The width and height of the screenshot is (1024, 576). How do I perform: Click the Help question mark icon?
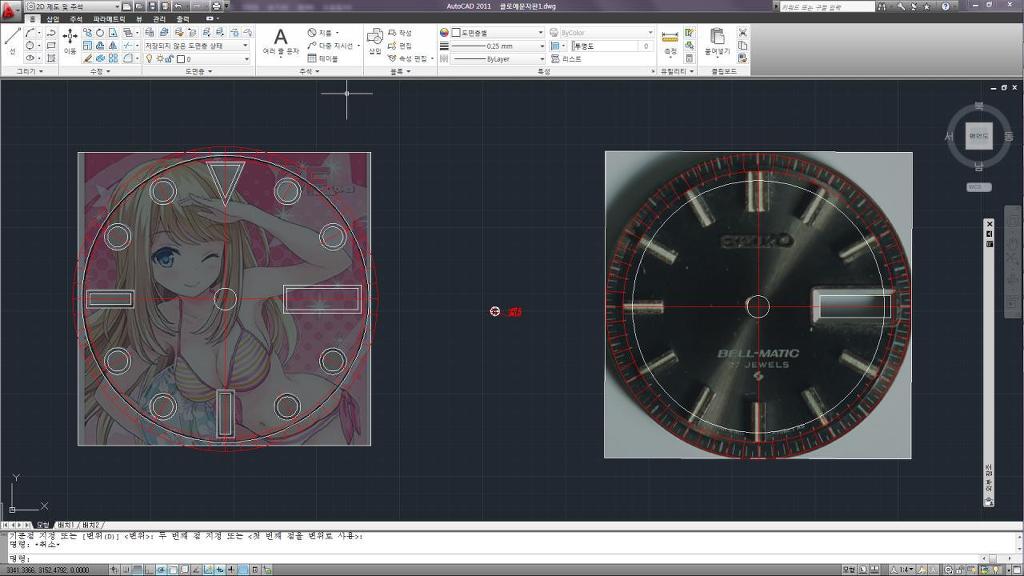click(945, 6)
